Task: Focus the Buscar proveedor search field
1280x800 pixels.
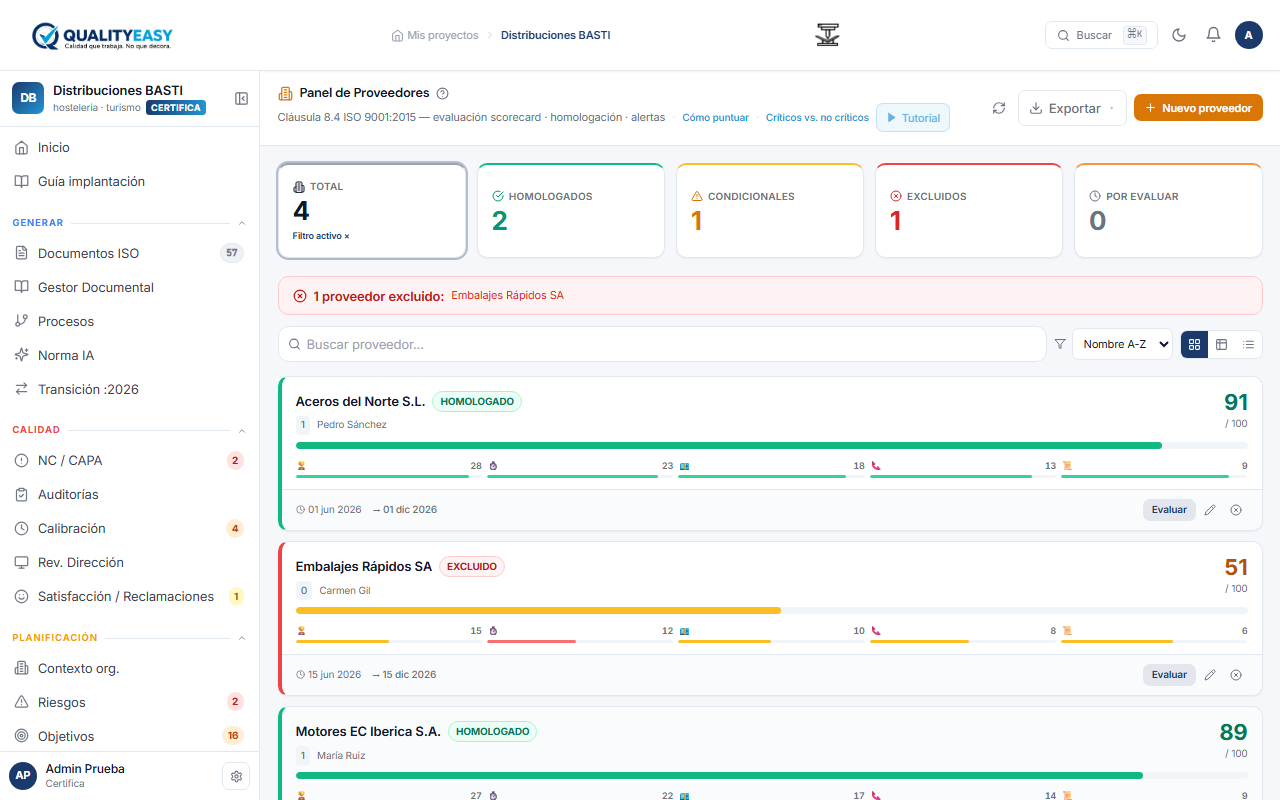Action: (x=662, y=344)
